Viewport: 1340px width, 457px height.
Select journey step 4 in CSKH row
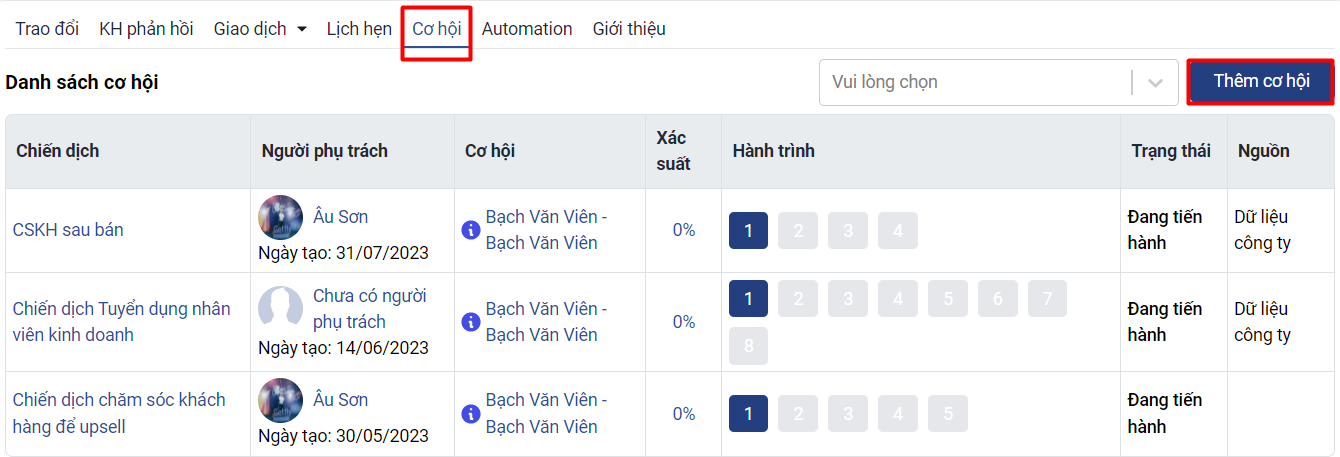898,231
